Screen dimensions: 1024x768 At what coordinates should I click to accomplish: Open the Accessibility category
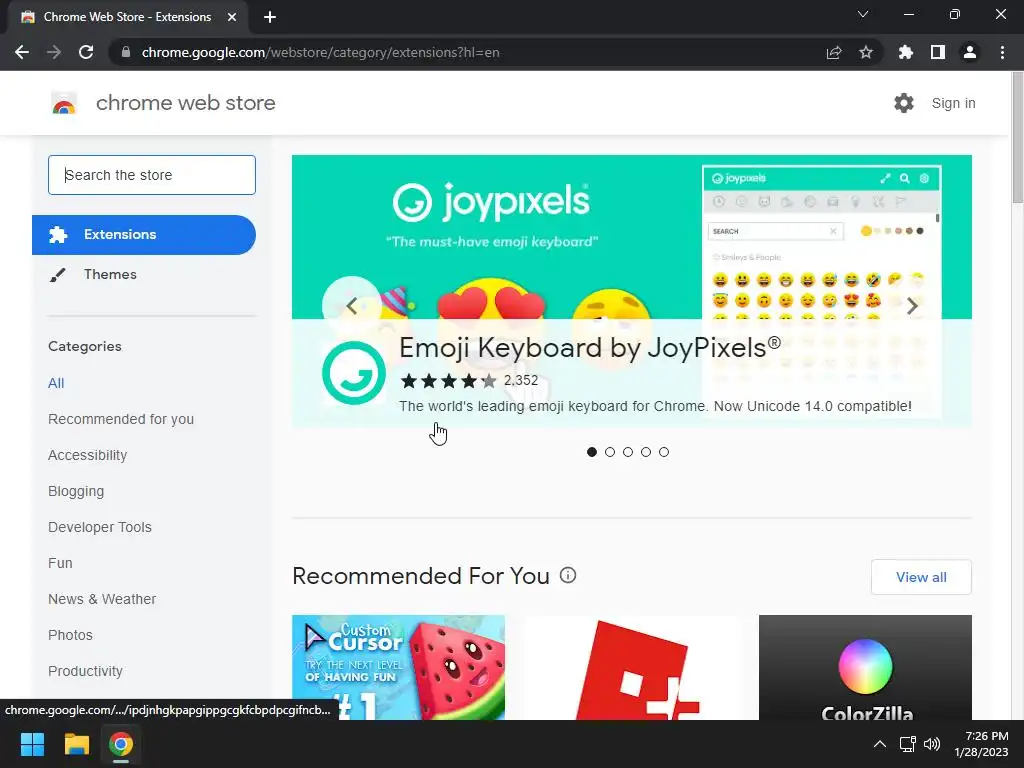(88, 455)
